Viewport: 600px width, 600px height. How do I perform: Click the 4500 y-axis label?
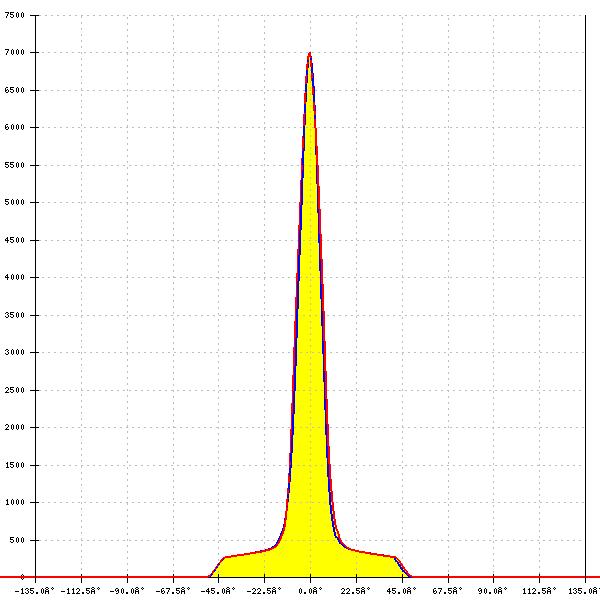click(x=15, y=240)
